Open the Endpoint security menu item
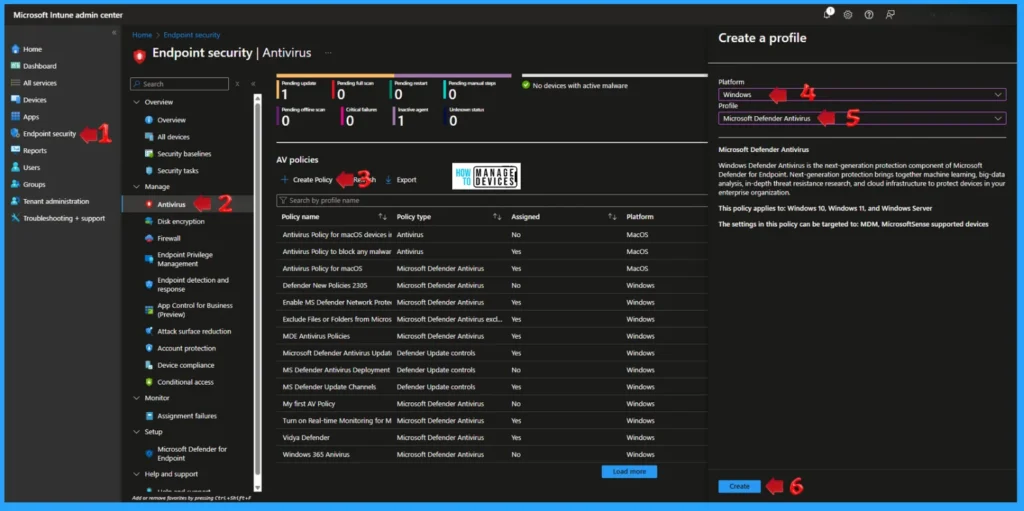Screen dimensions: 1024x511 click(50, 134)
